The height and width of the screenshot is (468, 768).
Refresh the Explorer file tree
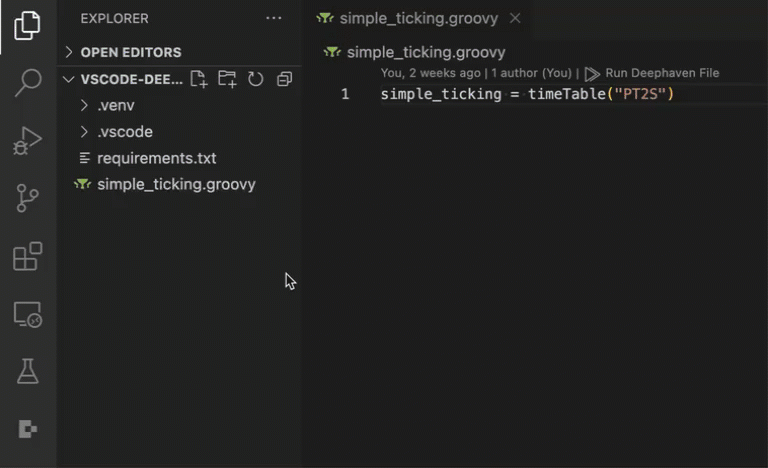click(256, 79)
